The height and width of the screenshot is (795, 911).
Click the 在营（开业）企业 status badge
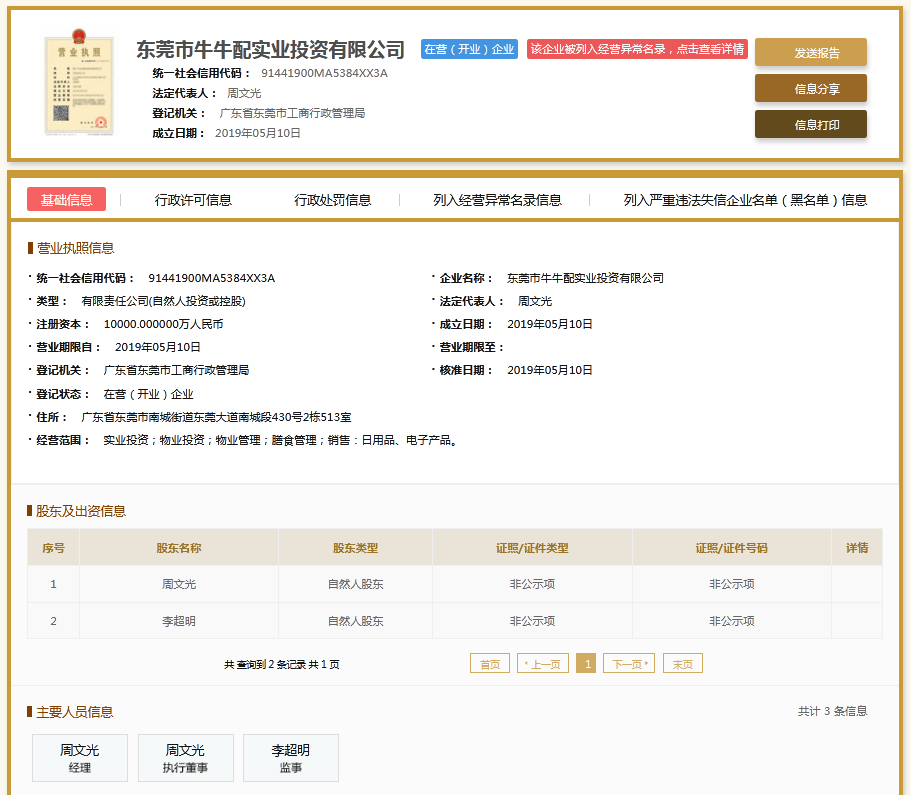pos(469,49)
